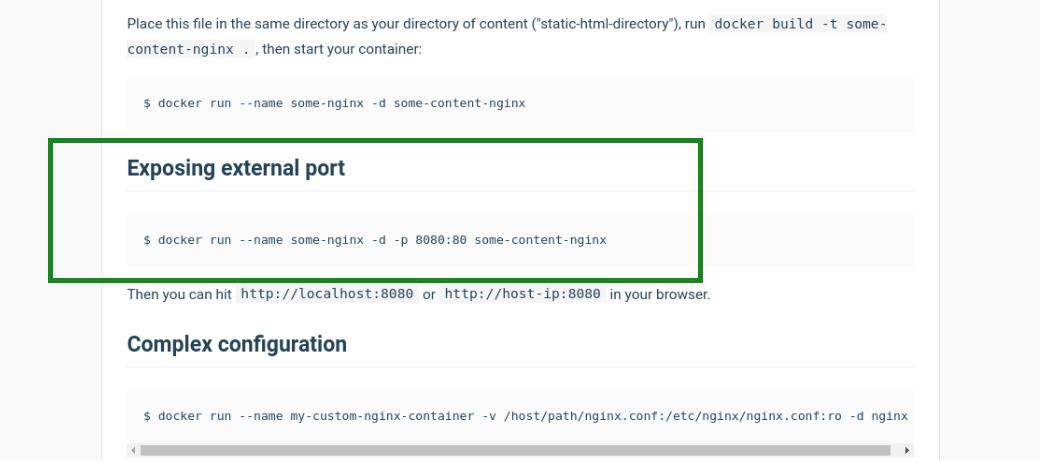
Task: Click the "docker run --name some-nginx -d" command line
Action: pyautogui.click(x=334, y=103)
